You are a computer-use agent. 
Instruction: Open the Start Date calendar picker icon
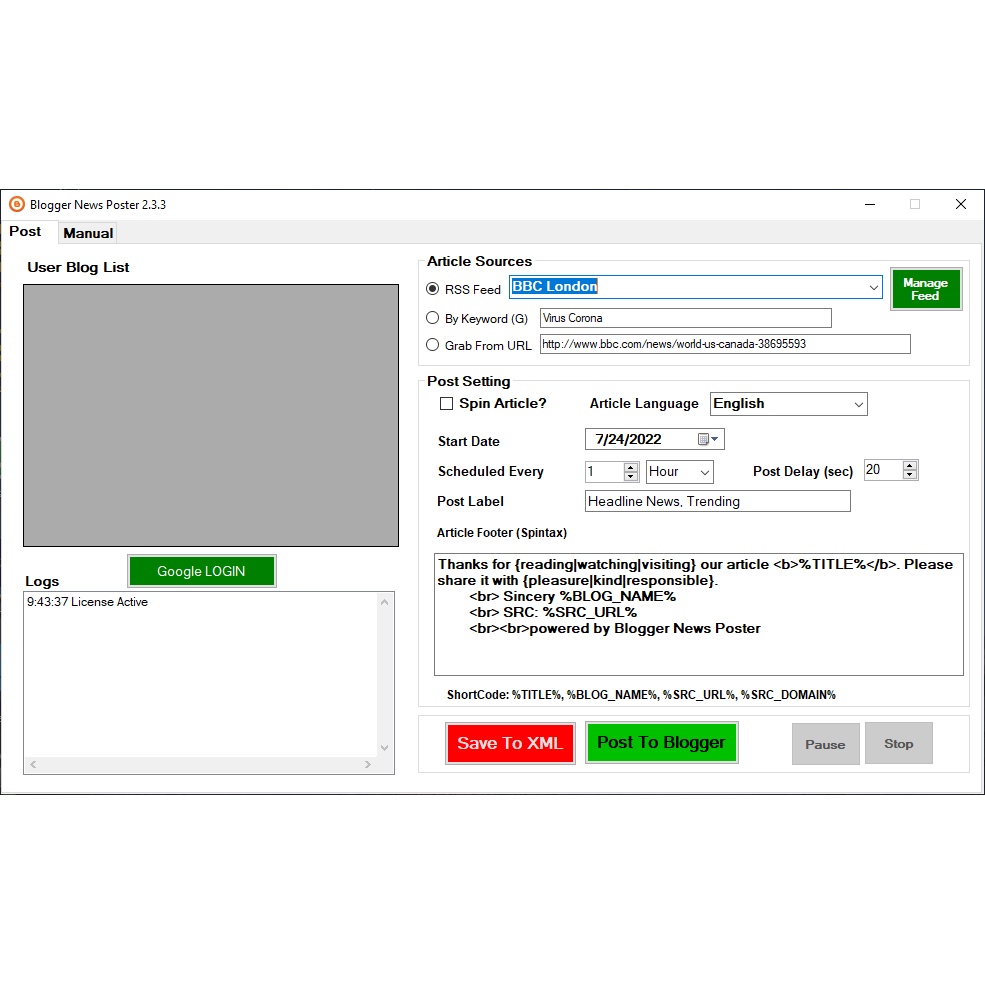707,439
